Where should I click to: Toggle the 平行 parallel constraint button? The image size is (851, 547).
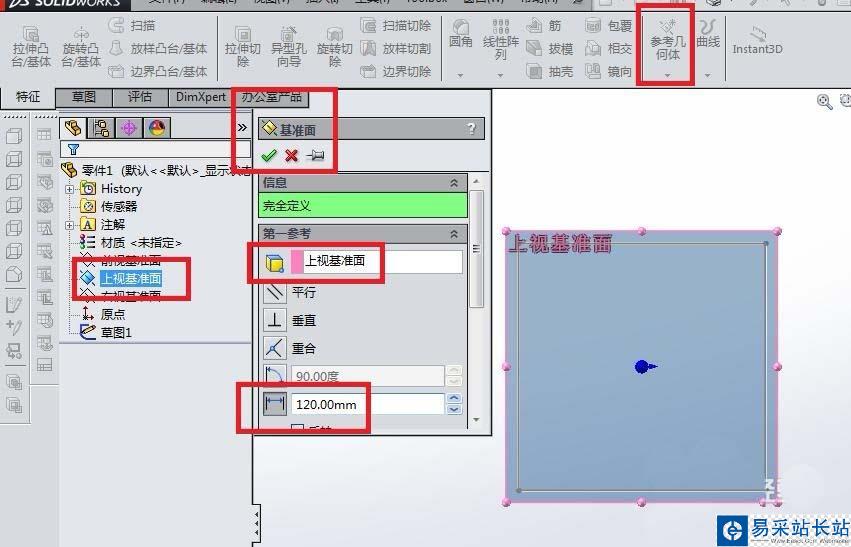(275, 292)
